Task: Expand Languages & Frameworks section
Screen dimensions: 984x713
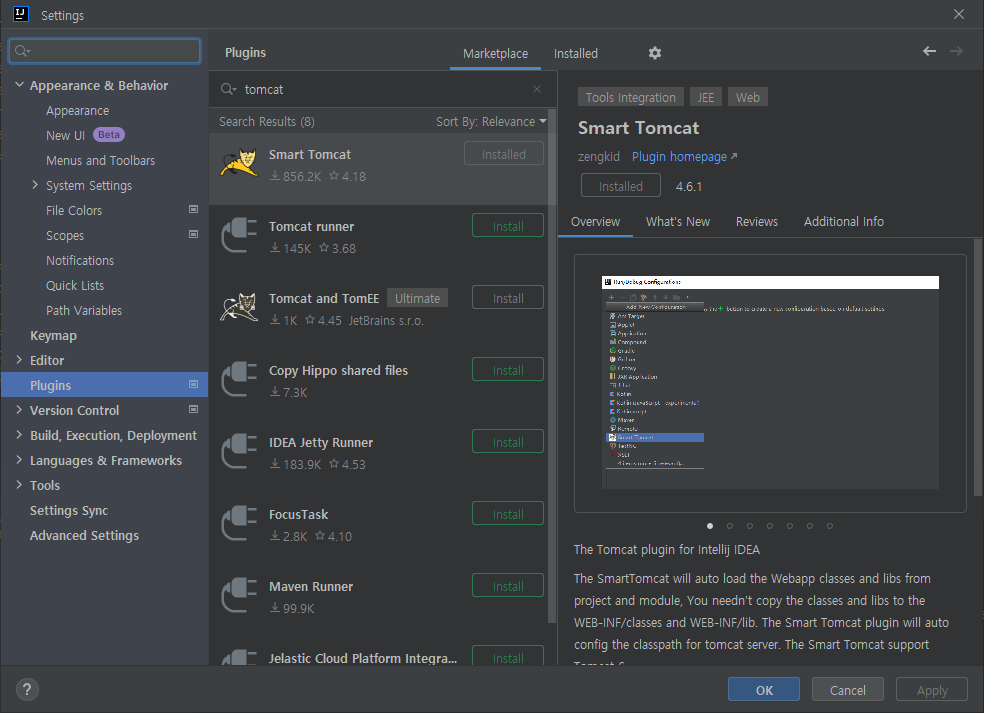Action: 19,459
